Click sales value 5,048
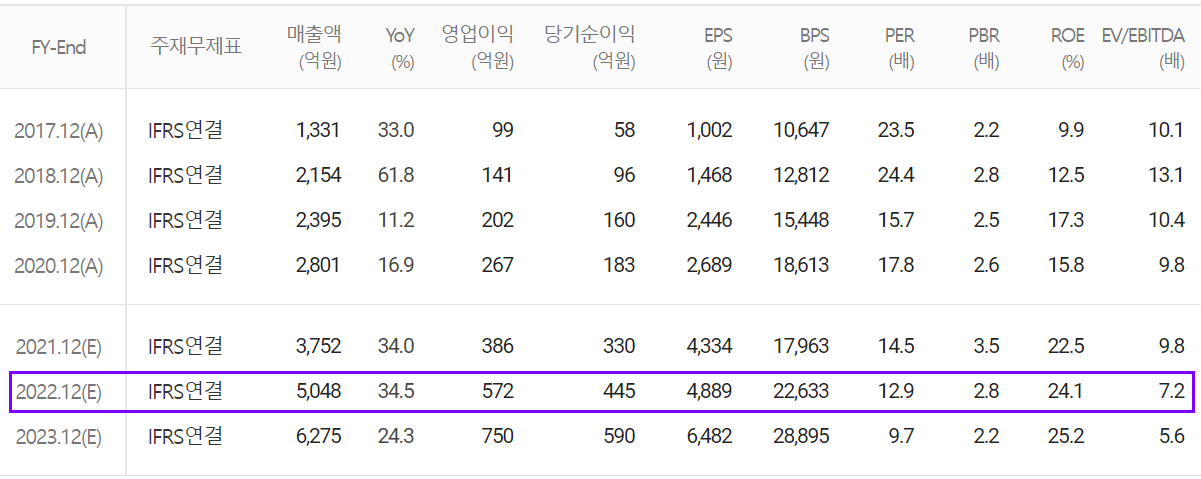Image resolution: width=1201 pixels, height=479 pixels. coord(318,391)
